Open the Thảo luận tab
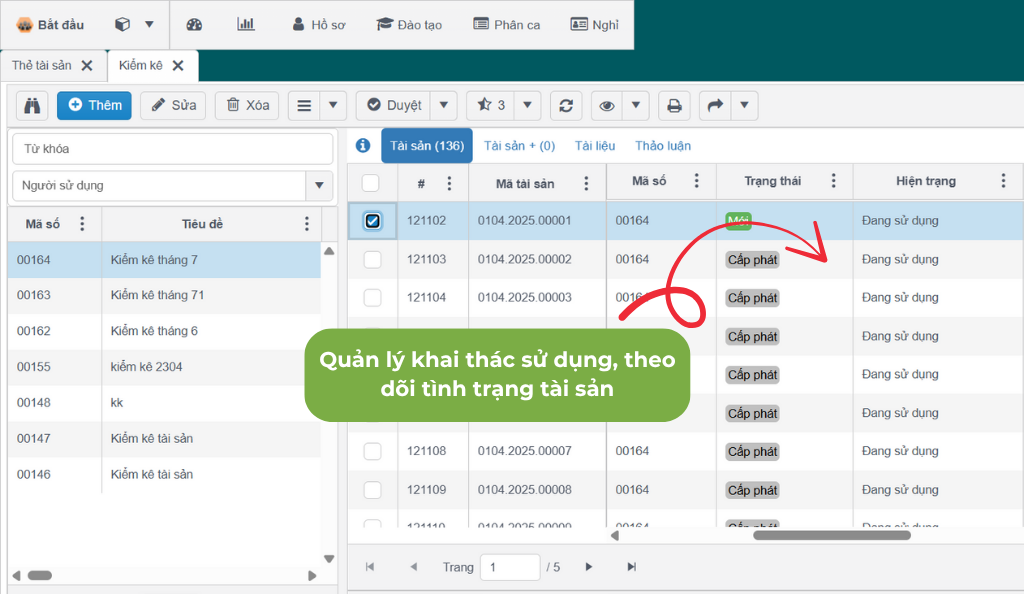The image size is (1024, 594). (x=663, y=146)
